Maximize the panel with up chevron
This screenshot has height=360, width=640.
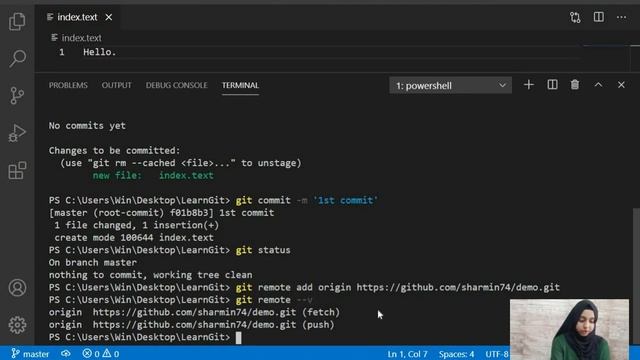tap(598, 85)
